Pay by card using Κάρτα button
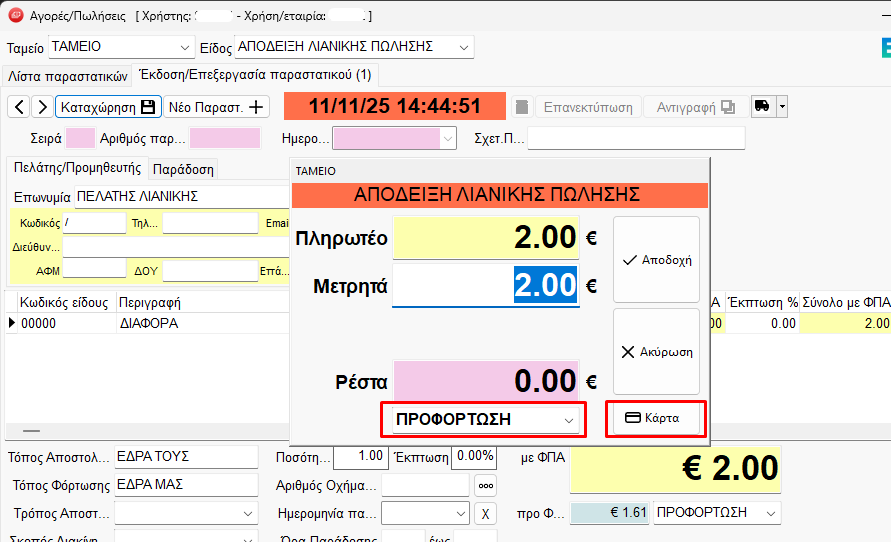Image resolution: width=891 pixels, height=542 pixels. pos(656,419)
